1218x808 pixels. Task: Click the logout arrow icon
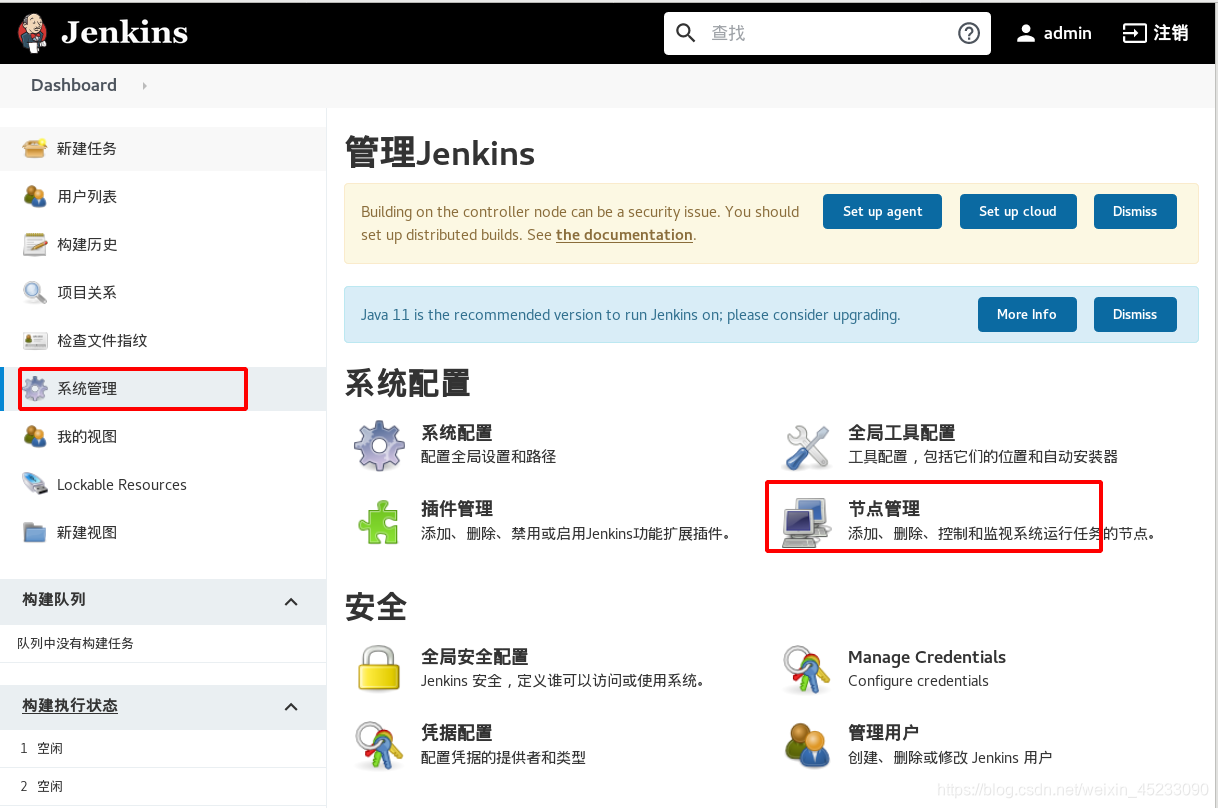coord(1134,33)
